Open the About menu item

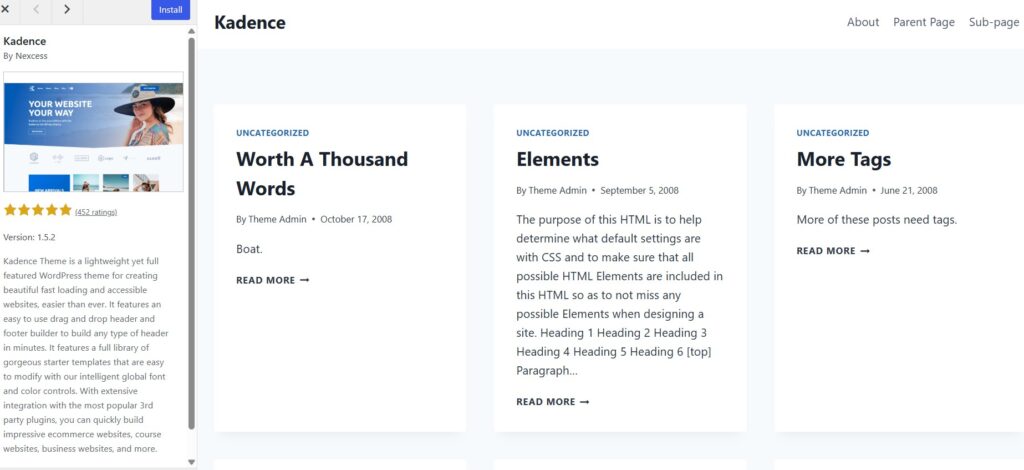click(863, 22)
